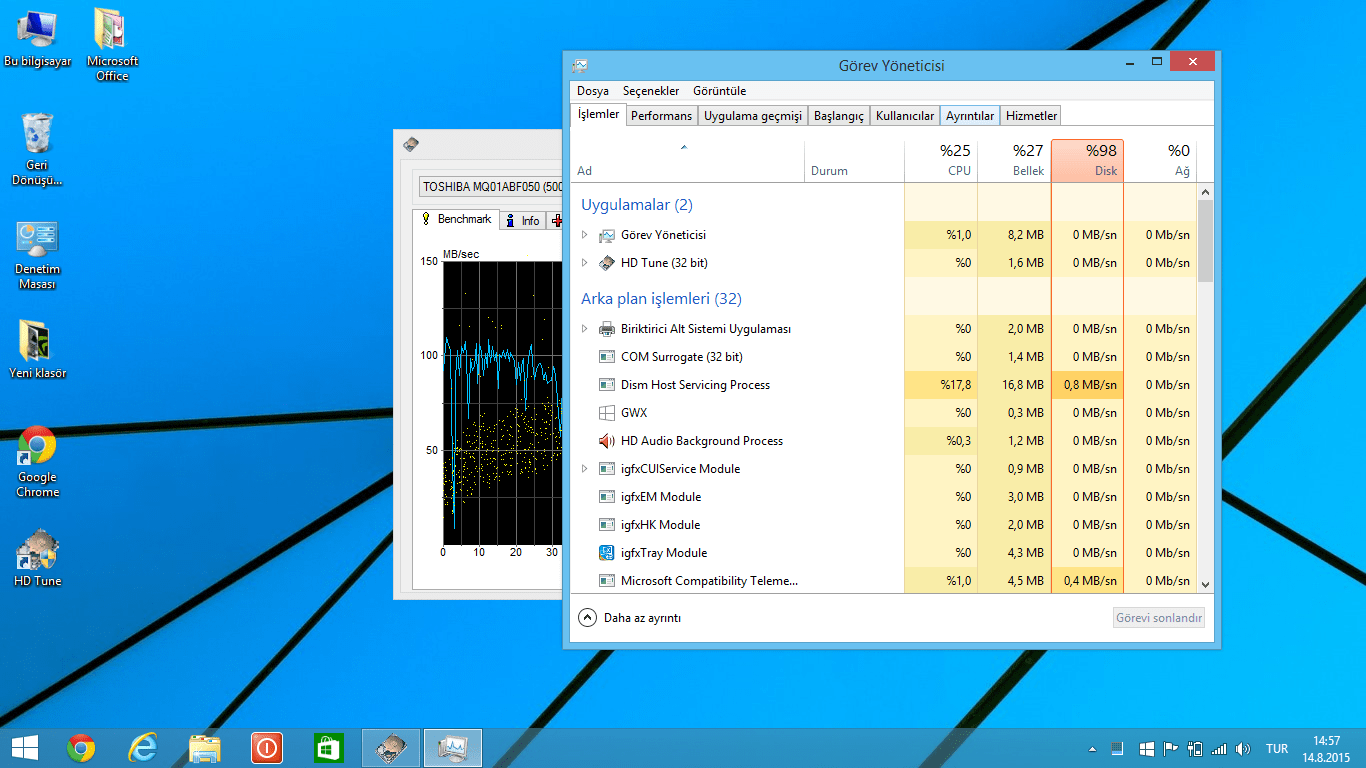1366x768 pixels.
Task: Select the Dism Host Servicing Process row
Action: coord(695,385)
